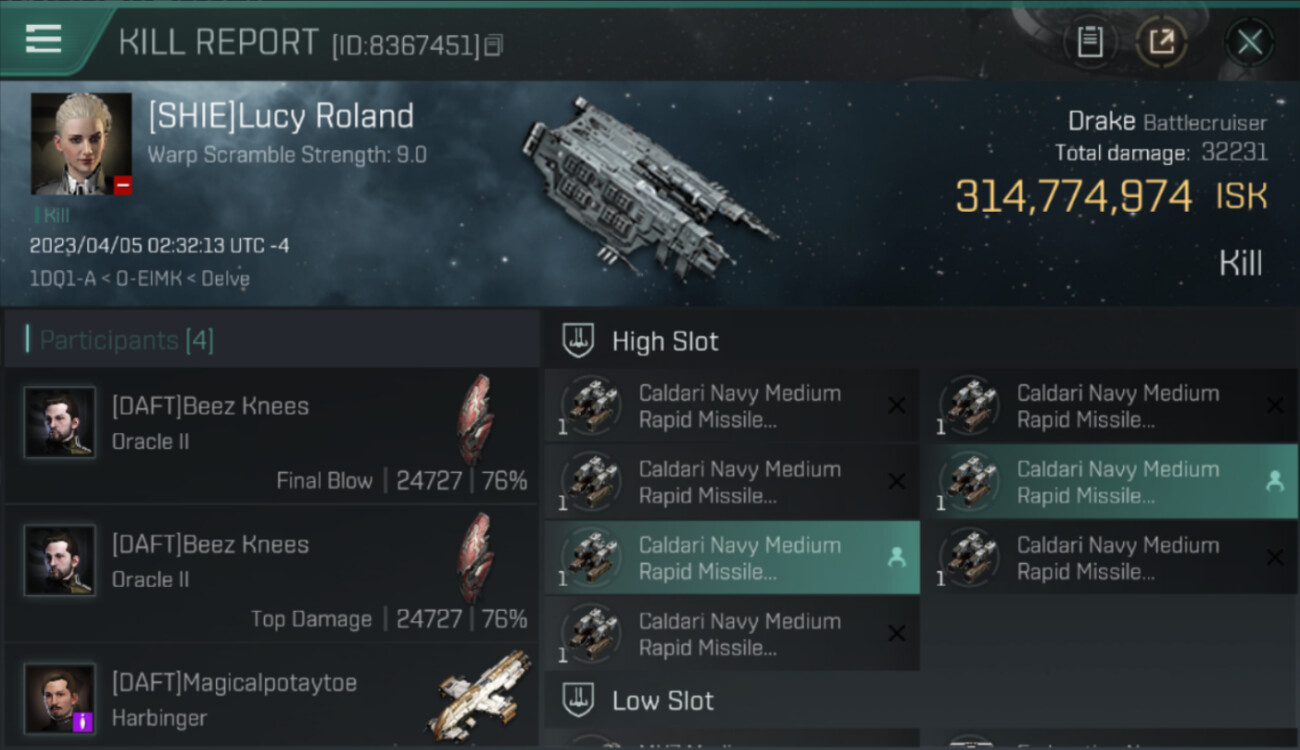Click the Low Slot section header
The height and width of the screenshot is (750, 1300).
[x=663, y=700]
